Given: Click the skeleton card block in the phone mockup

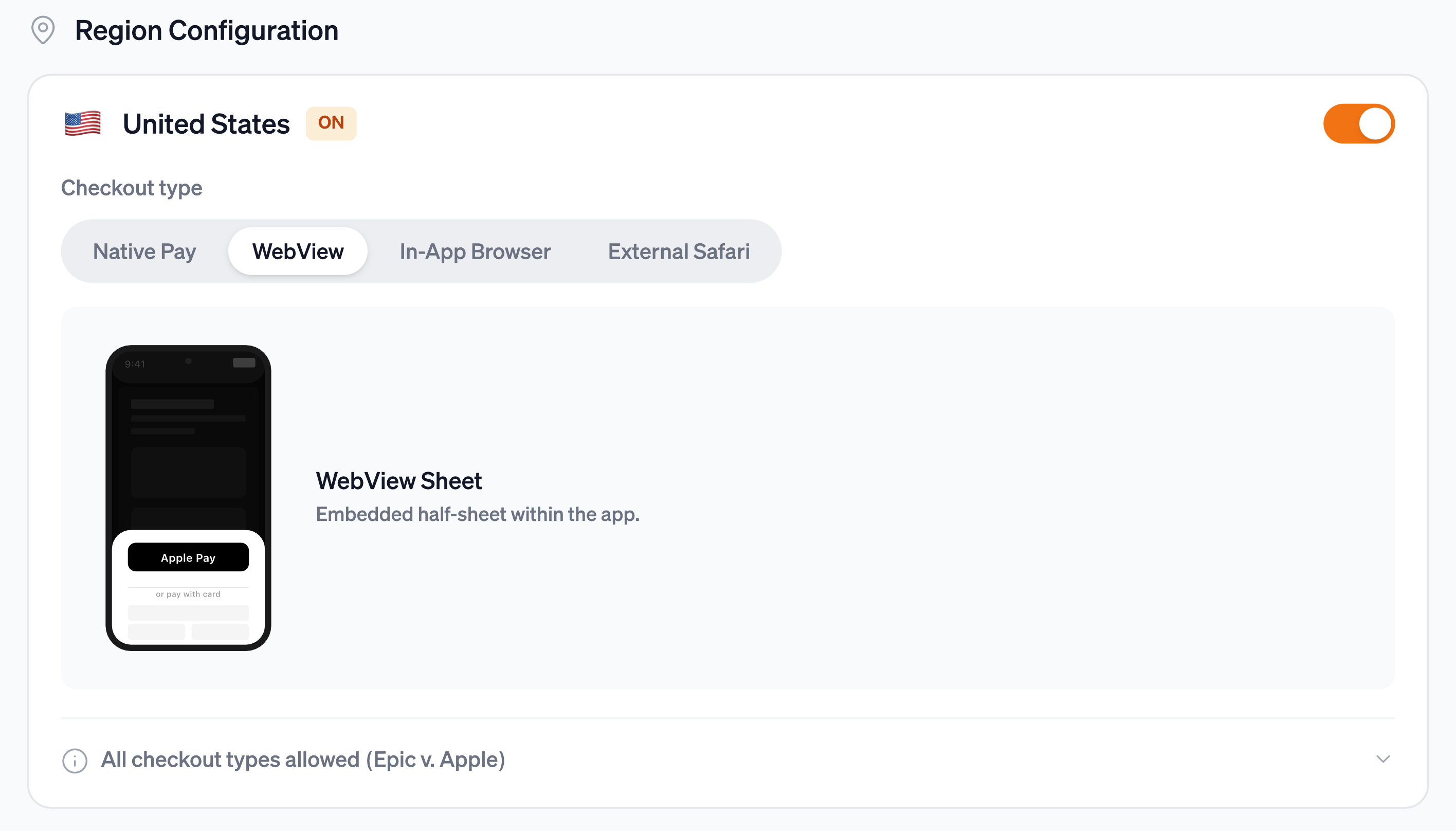Looking at the screenshot, I should (188, 472).
